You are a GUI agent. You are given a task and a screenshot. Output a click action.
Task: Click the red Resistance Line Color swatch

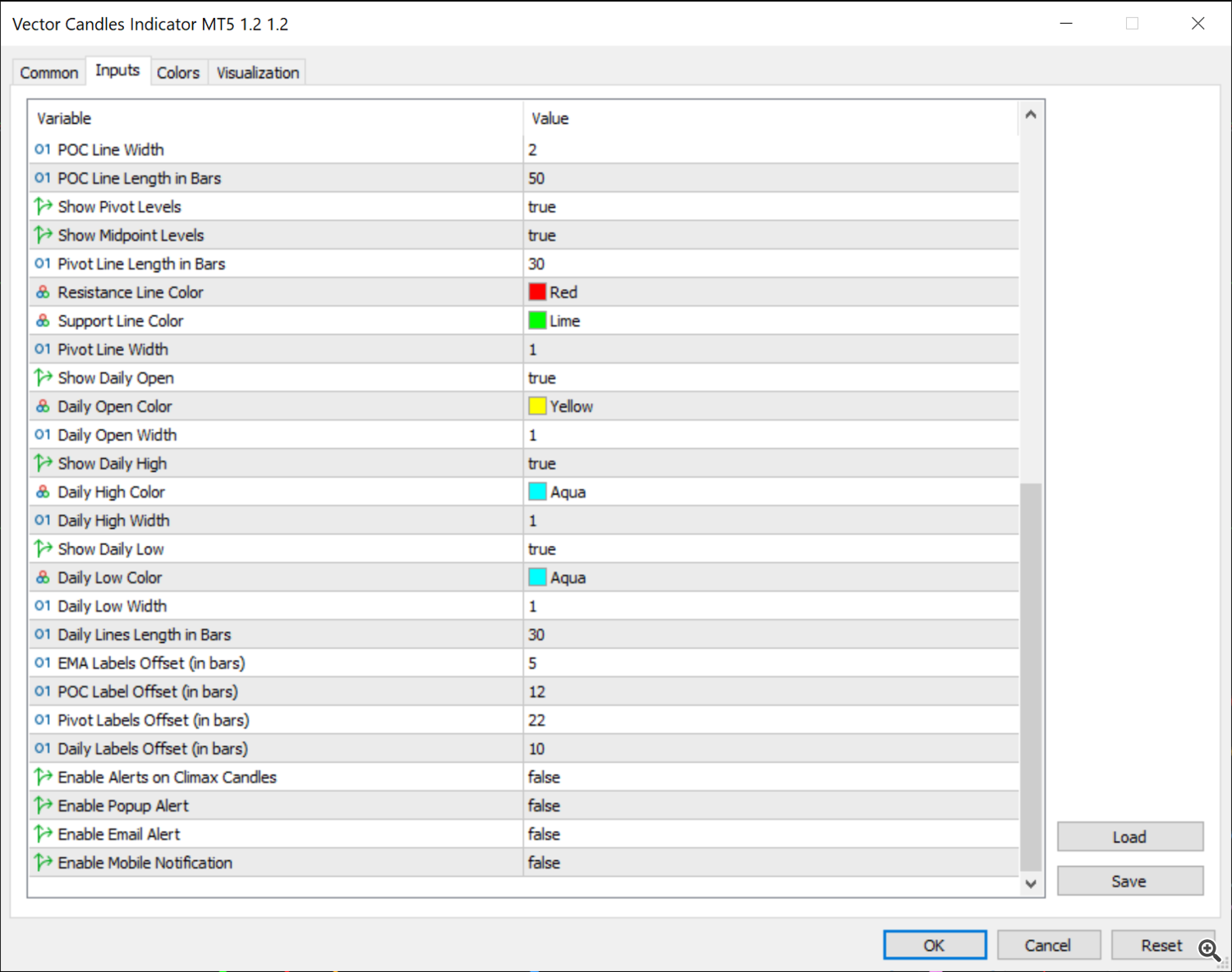point(537,291)
